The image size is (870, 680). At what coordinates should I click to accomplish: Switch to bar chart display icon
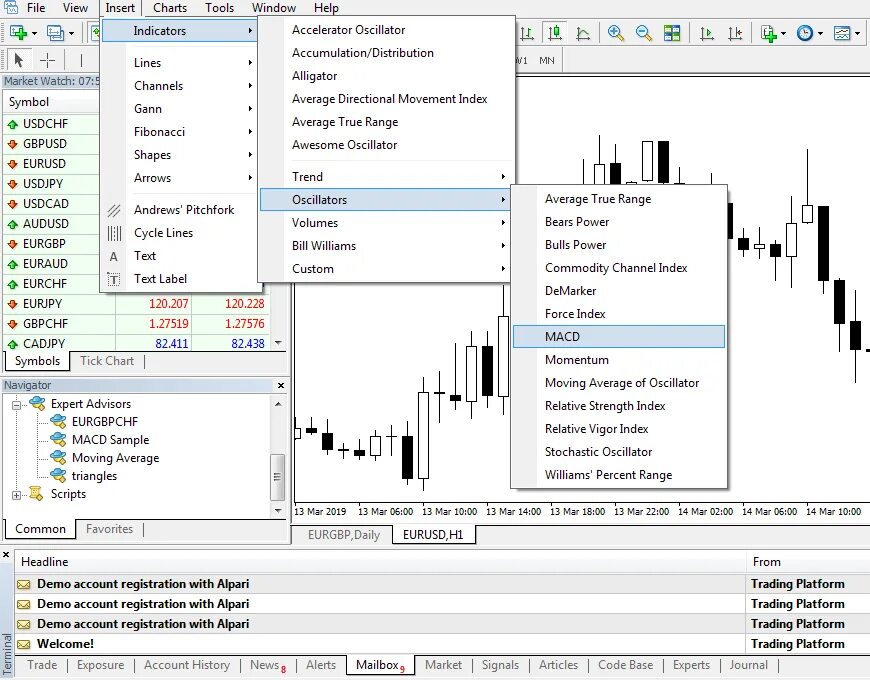coord(527,33)
